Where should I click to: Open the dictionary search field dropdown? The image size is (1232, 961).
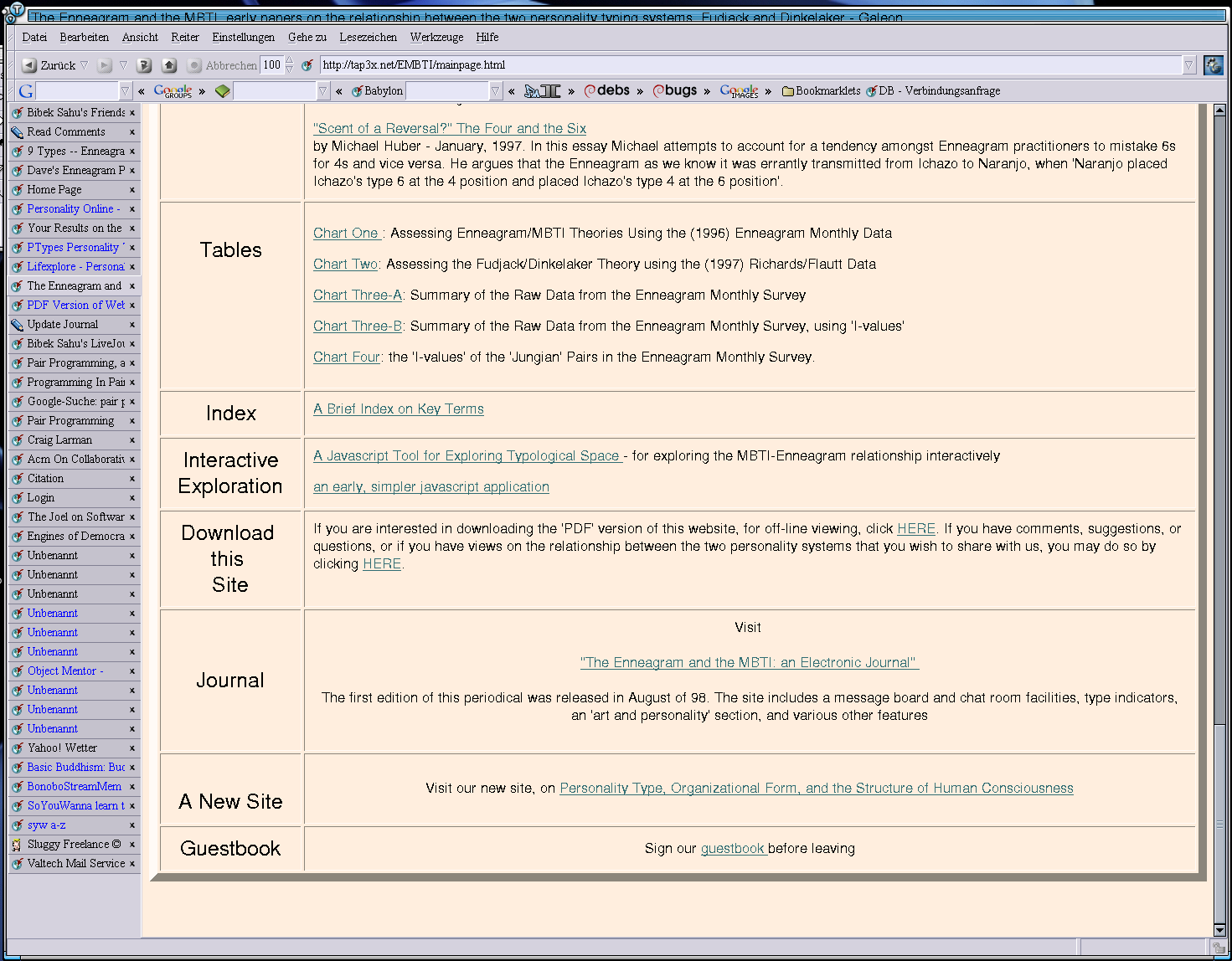pos(323,91)
